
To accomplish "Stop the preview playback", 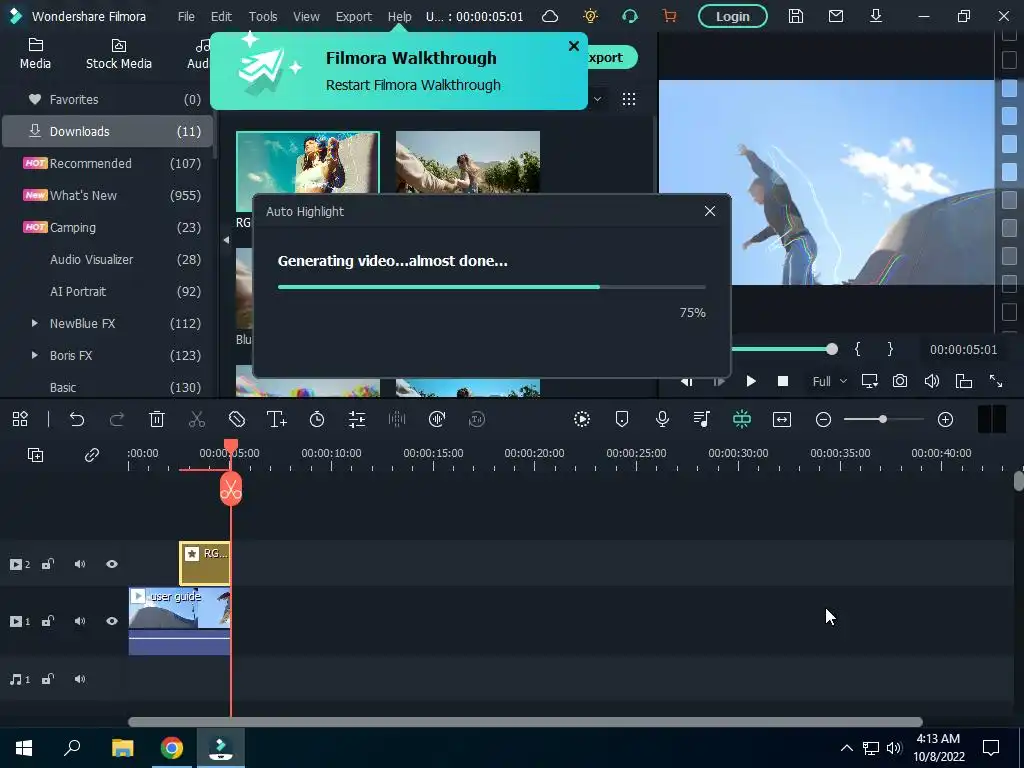I will point(782,381).
